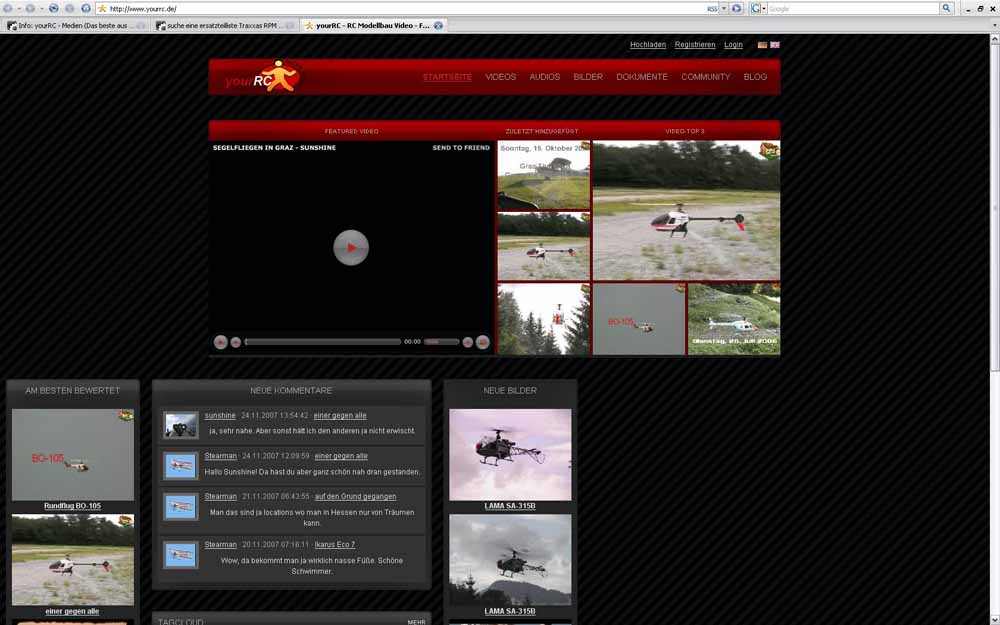Switch site language using English flag icon
This screenshot has height=625, width=1000.
tap(775, 45)
